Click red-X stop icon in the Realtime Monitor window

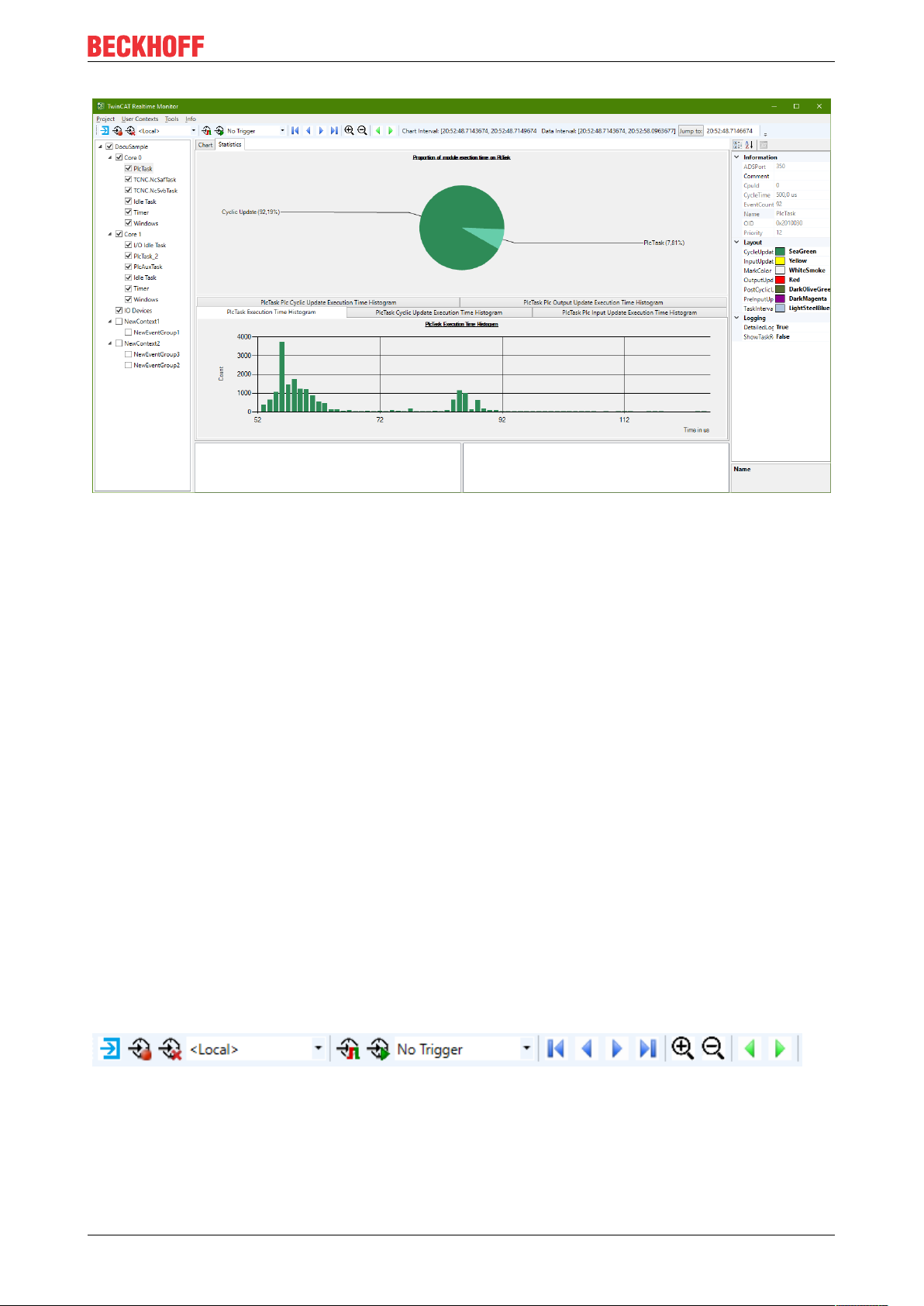click(x=130, y=131)
